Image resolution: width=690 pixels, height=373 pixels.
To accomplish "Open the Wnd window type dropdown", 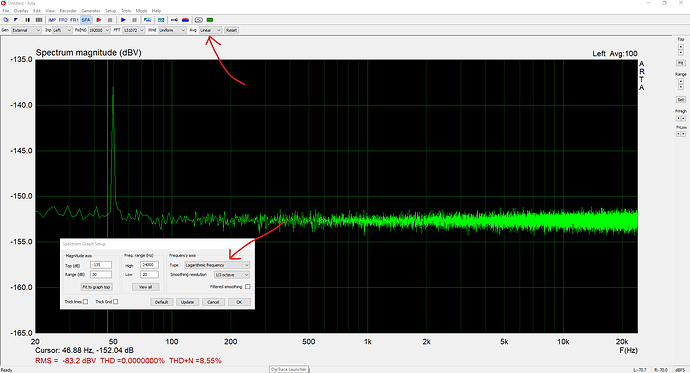I will (x=172, y=30).
